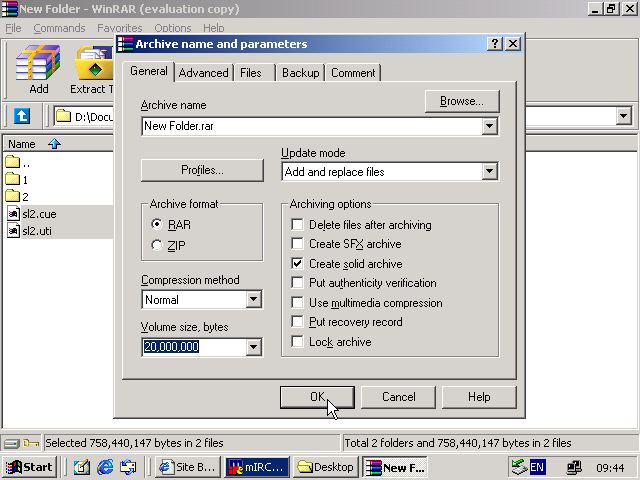Viewport: 640px width, 480px height.
Task: Click the Cancel button
Action: [x=398, y=397]
